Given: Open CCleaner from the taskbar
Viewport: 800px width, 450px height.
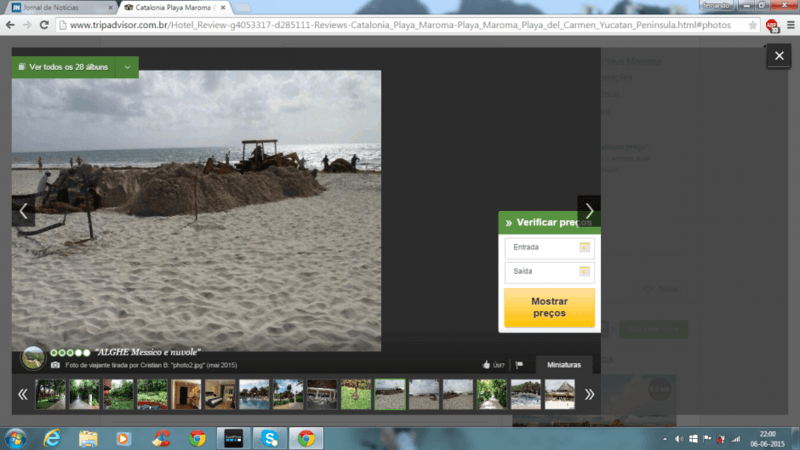Looking at the screenshot, I should click(161, 438).
